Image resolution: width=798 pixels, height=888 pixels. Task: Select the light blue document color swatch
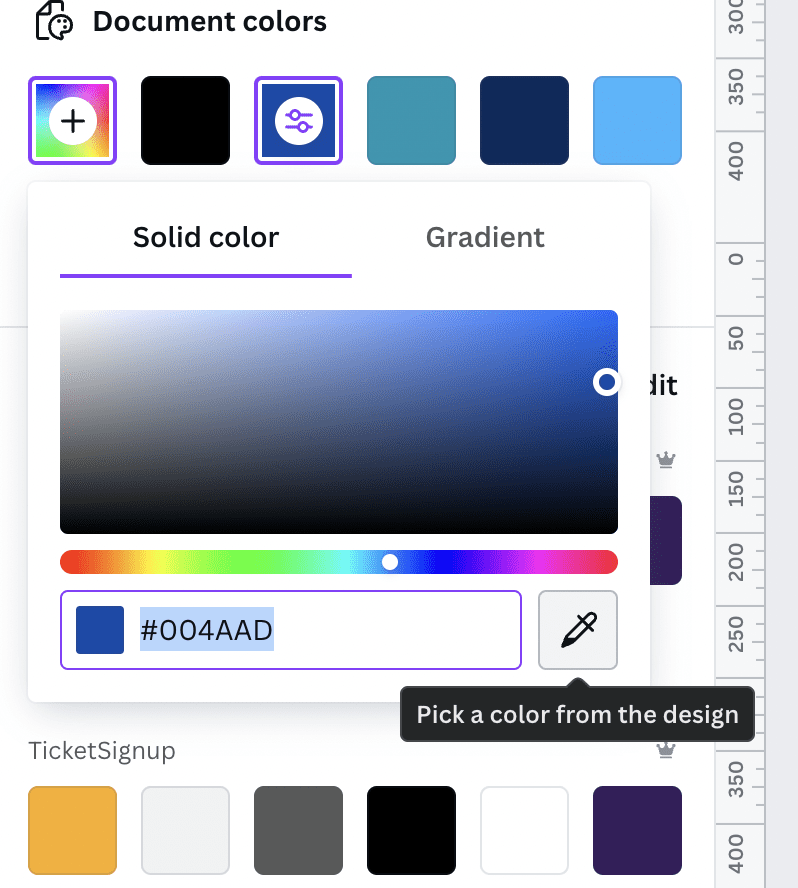(637, 121)
